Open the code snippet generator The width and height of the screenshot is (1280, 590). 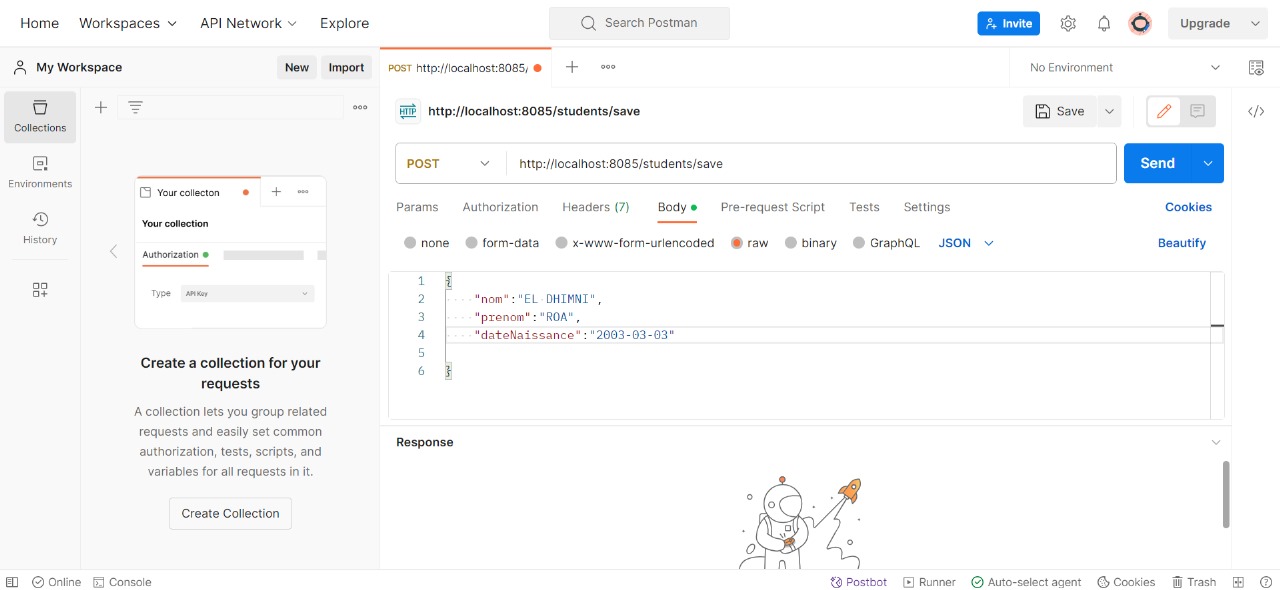tap(1256, 111)
